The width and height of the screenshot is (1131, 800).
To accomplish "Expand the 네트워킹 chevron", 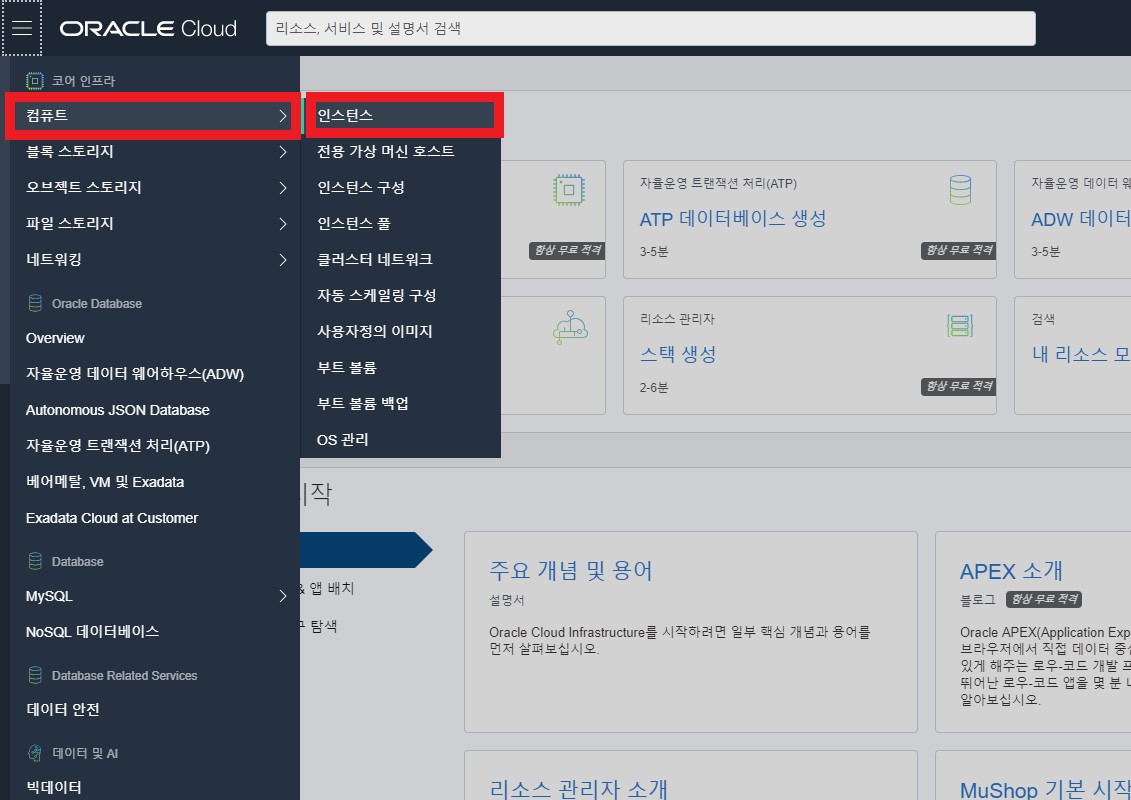I will [x=283, y=260].
